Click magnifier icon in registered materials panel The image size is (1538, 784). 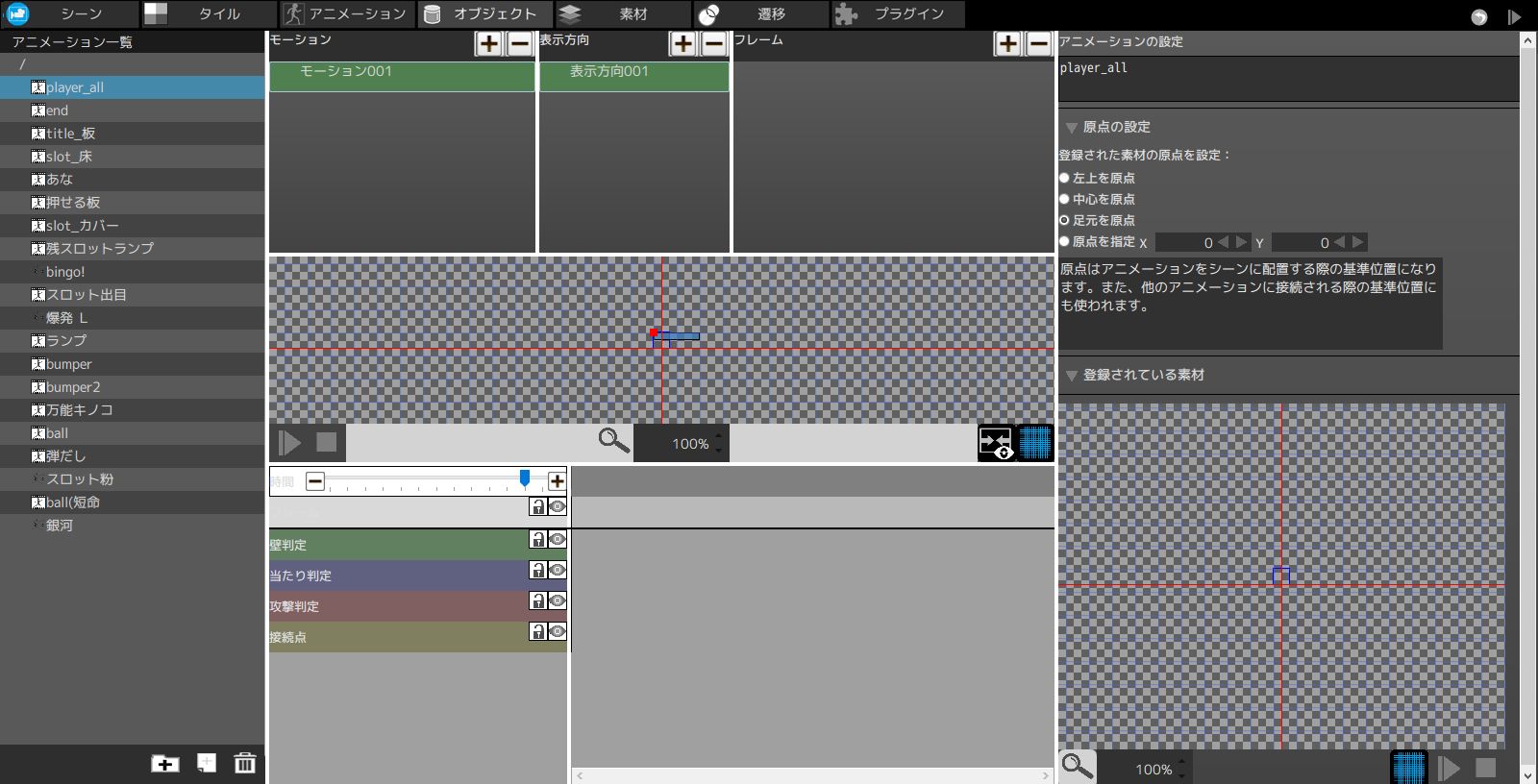[1077, 767]
